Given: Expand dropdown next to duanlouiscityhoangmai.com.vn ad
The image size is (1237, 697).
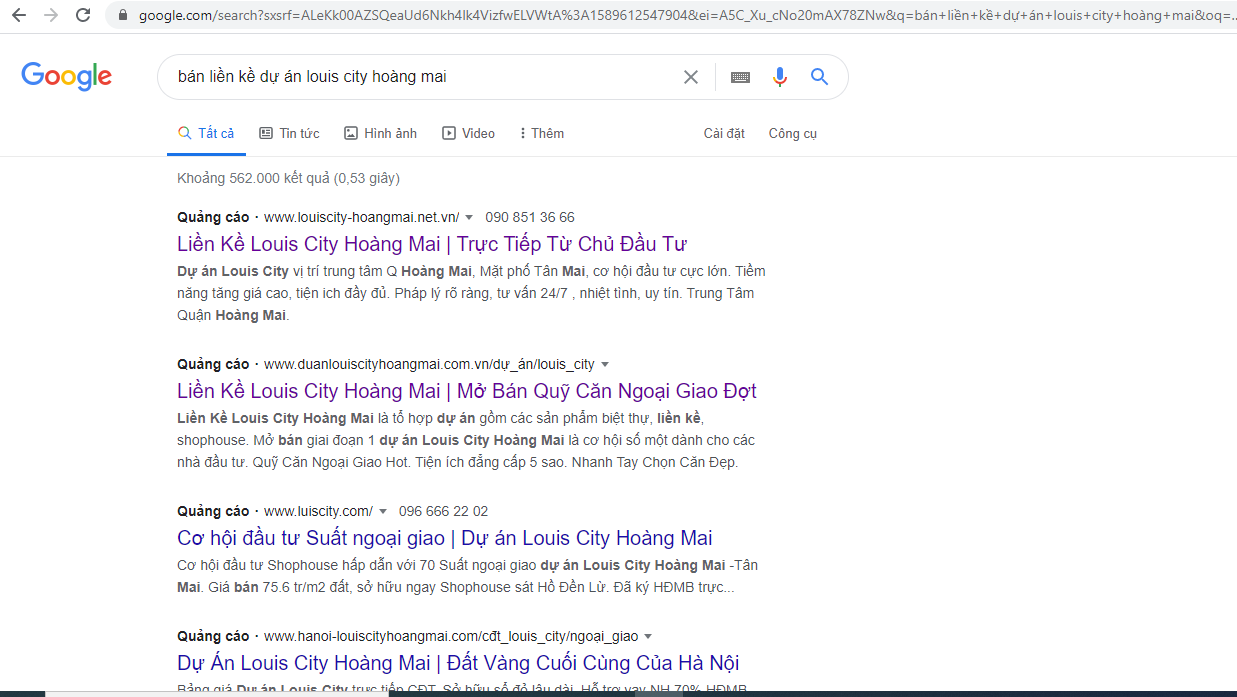Looking at the screenshot, I should pyautogui.click(x=605, y=365).
